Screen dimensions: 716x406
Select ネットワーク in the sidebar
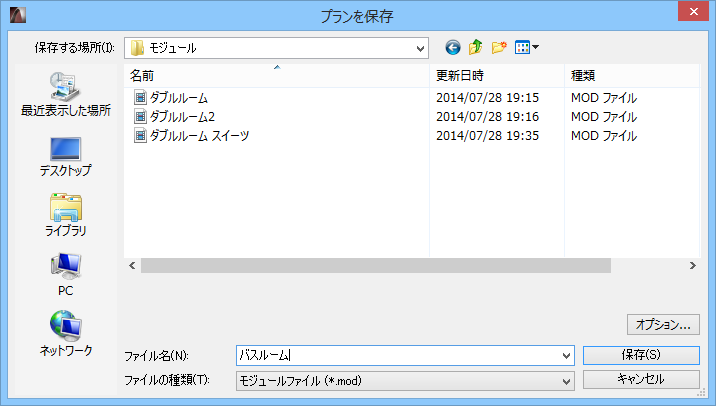(x=66, y=333)
